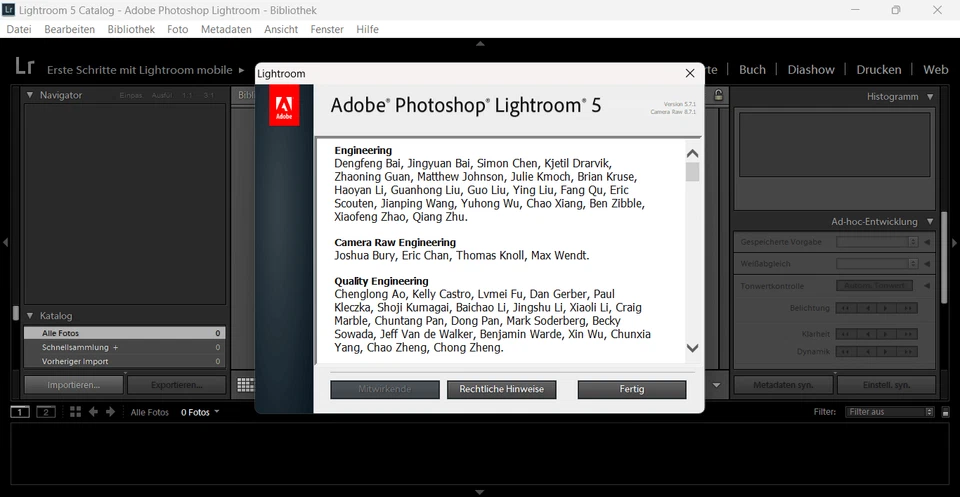960x497 pixels.
Task: Hide the top module picker panel arrow
Action: click(480, 43)
